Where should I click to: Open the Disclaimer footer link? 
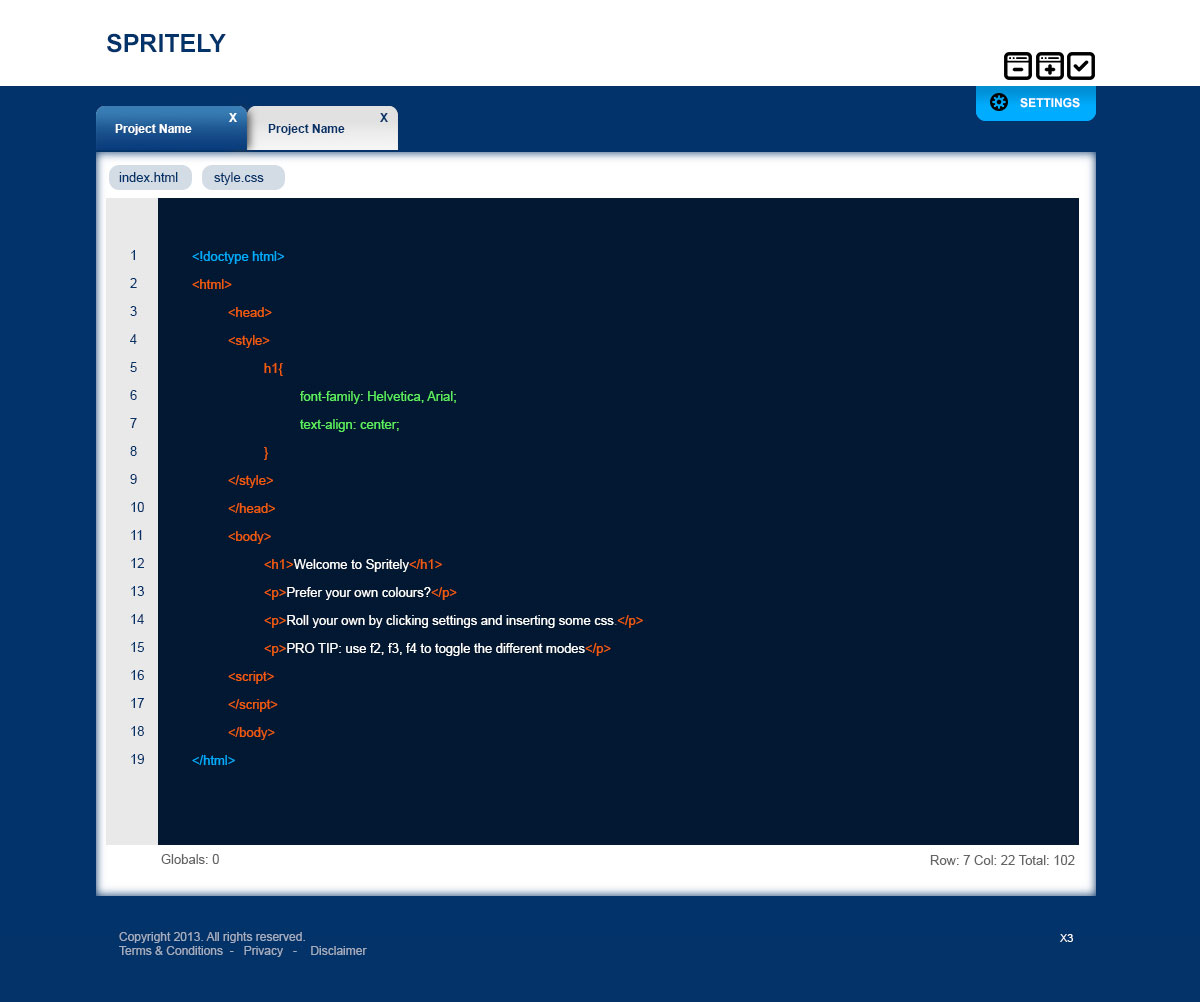point(338,951)
